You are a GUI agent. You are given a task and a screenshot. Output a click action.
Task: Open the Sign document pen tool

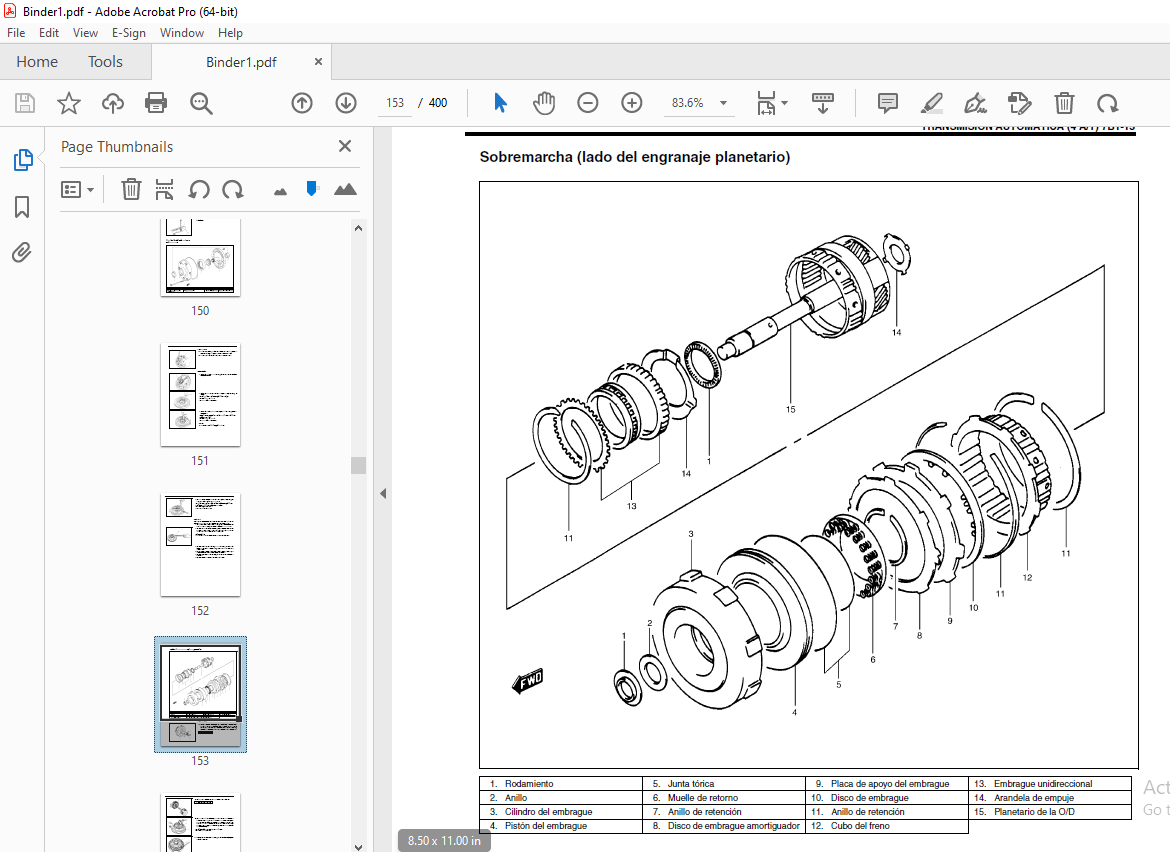tap(975, 103)
